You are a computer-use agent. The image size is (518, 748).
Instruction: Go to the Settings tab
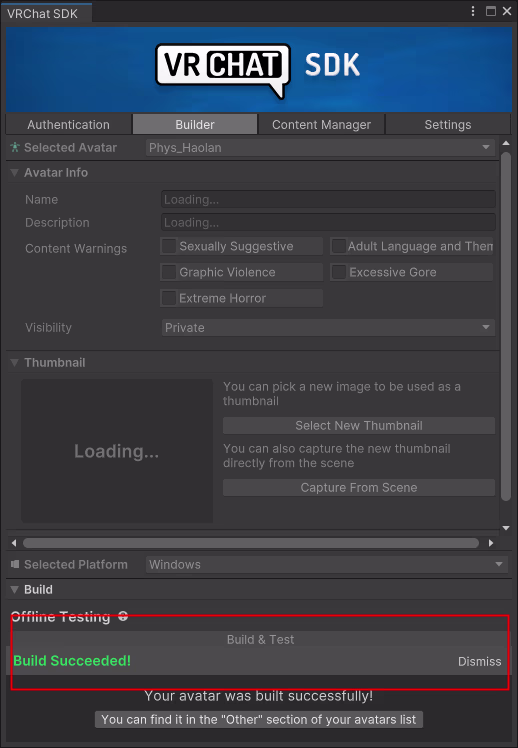click(448, 125)
